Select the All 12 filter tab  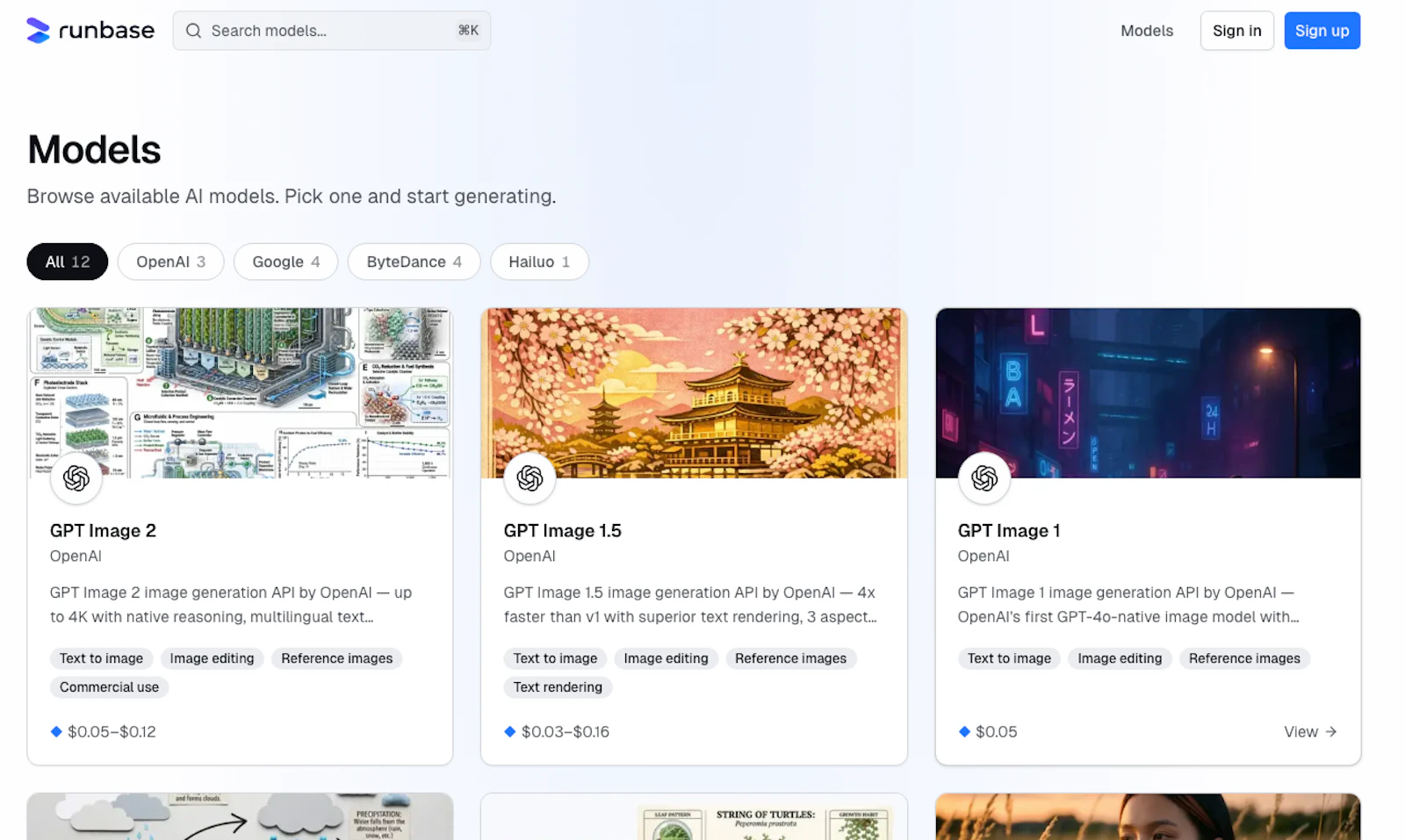click(68, 262)
